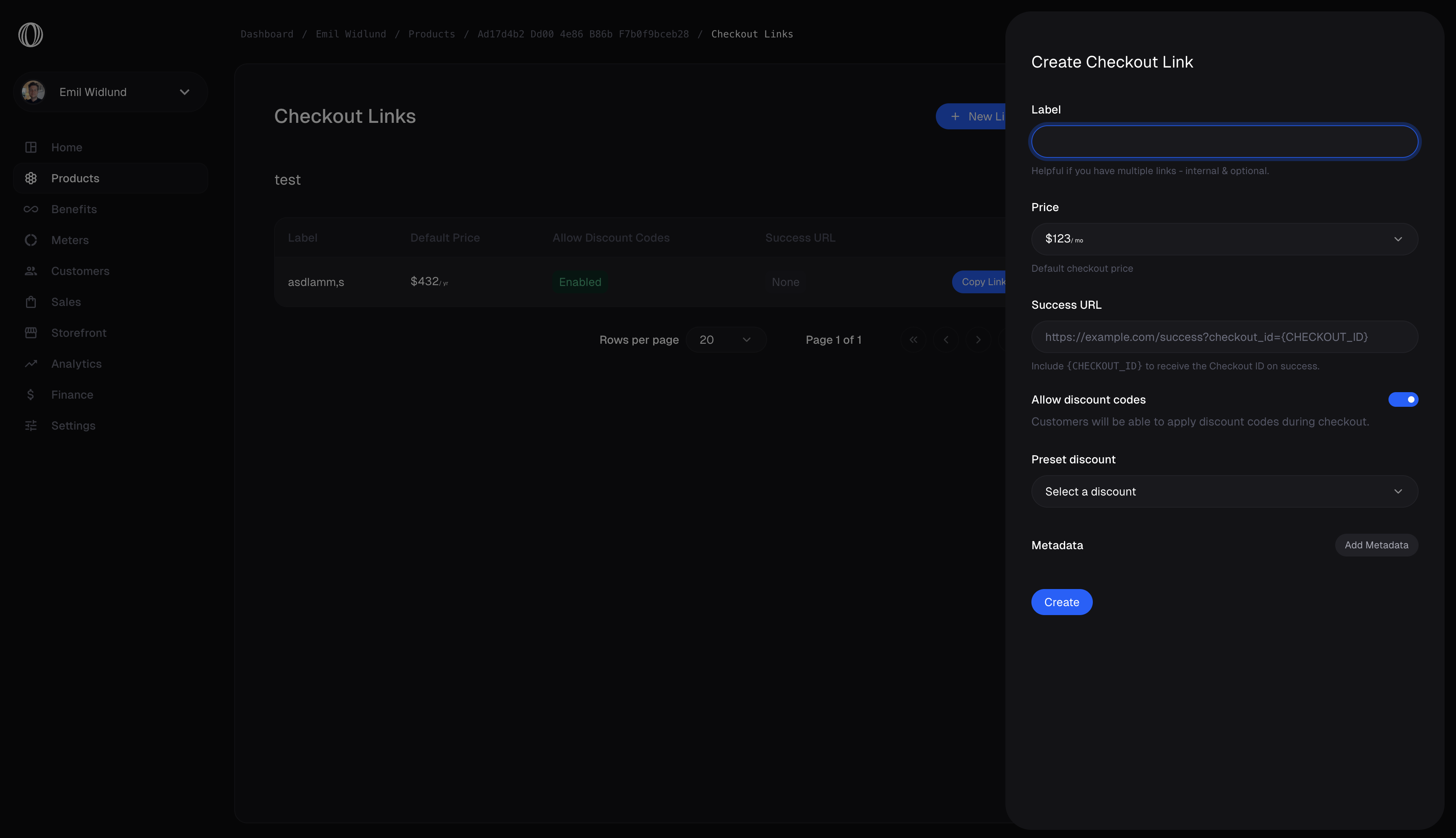Screen dimensions: 1456x838
Task: Go to first page double-chevron
Action: coord(913,340)
